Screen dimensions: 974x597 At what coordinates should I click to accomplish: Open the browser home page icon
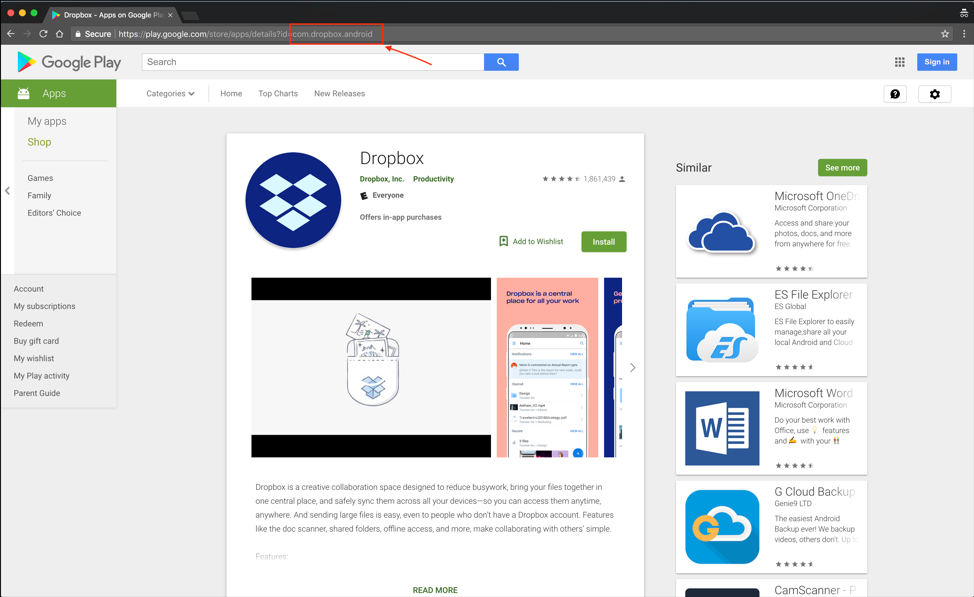pyautogui.click(x=59, y=34)
